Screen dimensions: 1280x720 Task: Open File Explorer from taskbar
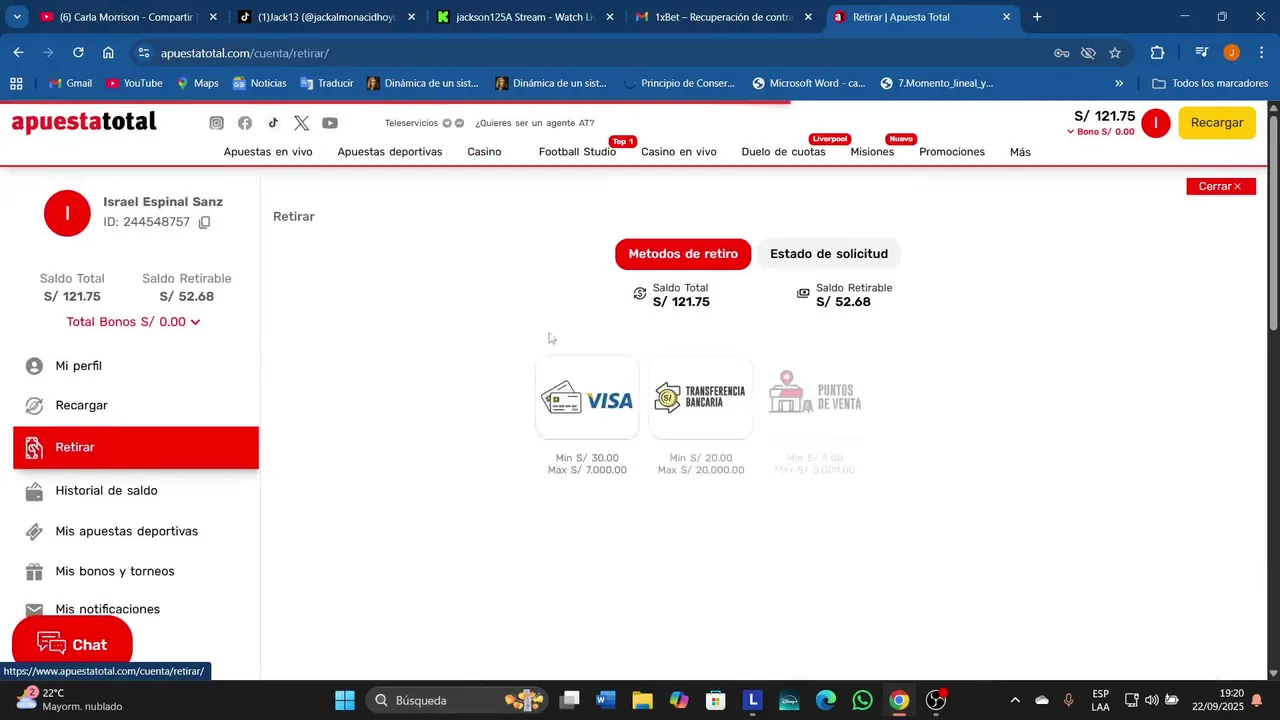pos(642,700)
